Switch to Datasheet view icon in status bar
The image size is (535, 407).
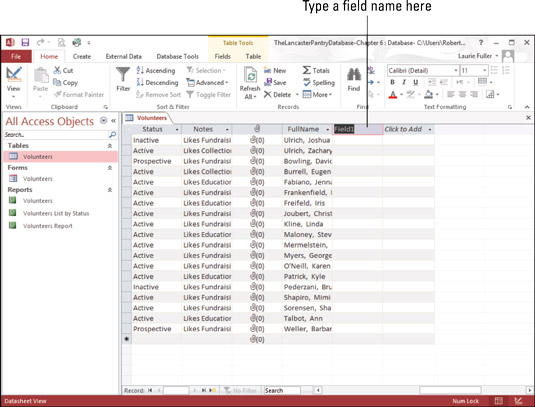click(499, 401)
